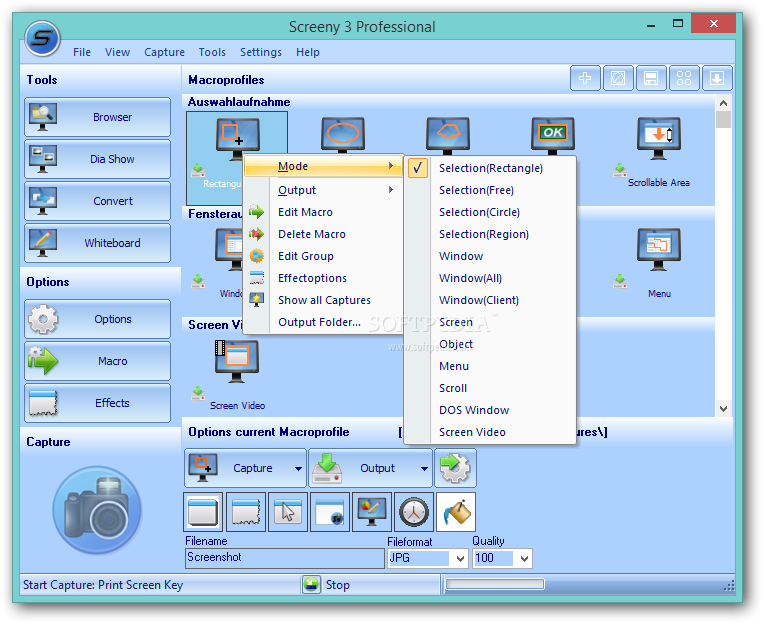This screenshot has height=623, width=763.
Task: Click the status bar progress bar
Action: [494, 584]
